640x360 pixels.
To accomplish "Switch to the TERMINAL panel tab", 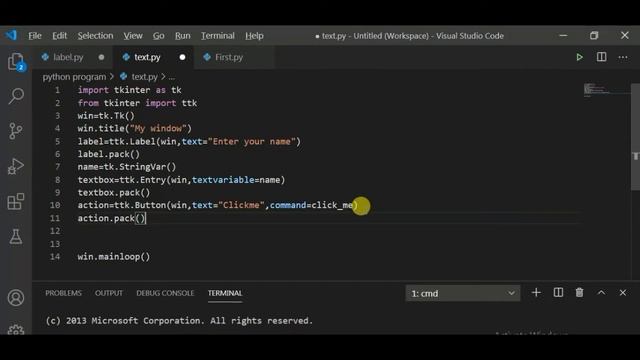I will click(x=225, y=293).
